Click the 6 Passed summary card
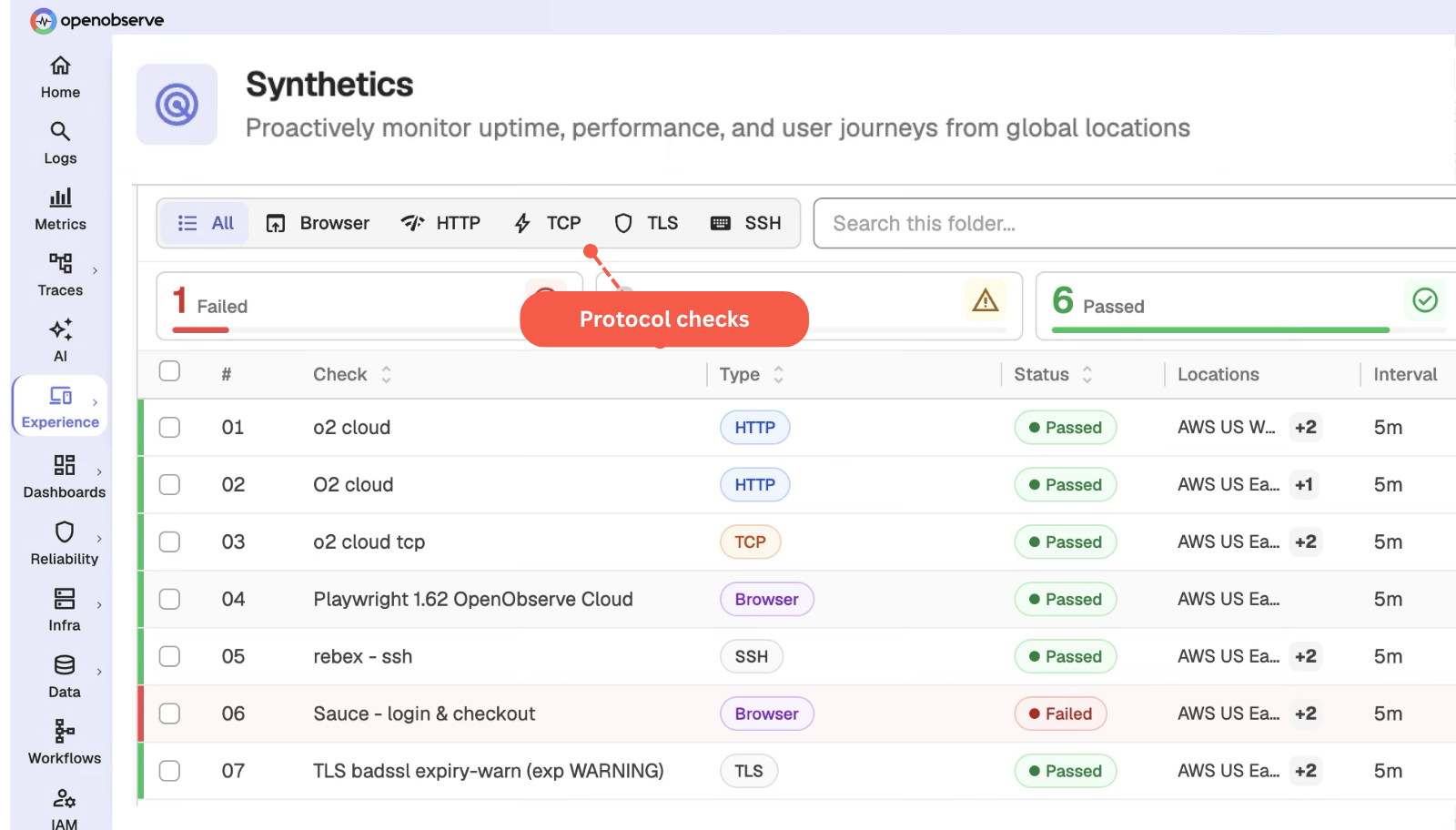 point(1246,306)
